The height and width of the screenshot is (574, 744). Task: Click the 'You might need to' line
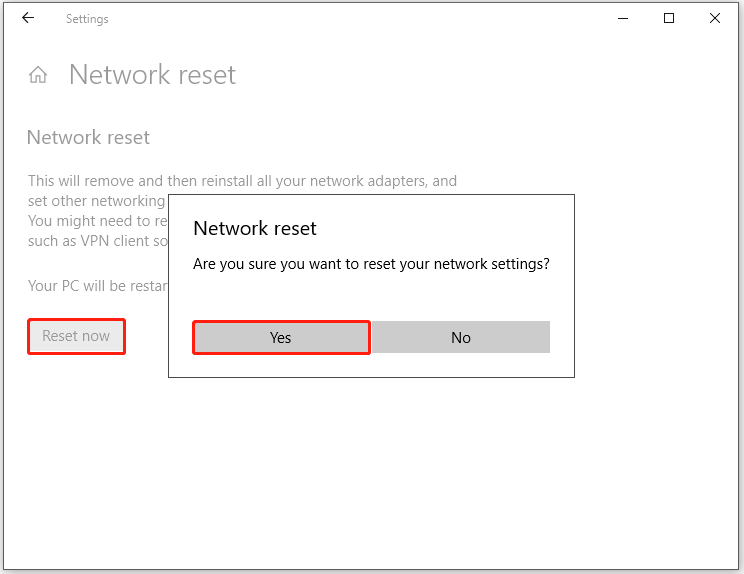[97, 221]
